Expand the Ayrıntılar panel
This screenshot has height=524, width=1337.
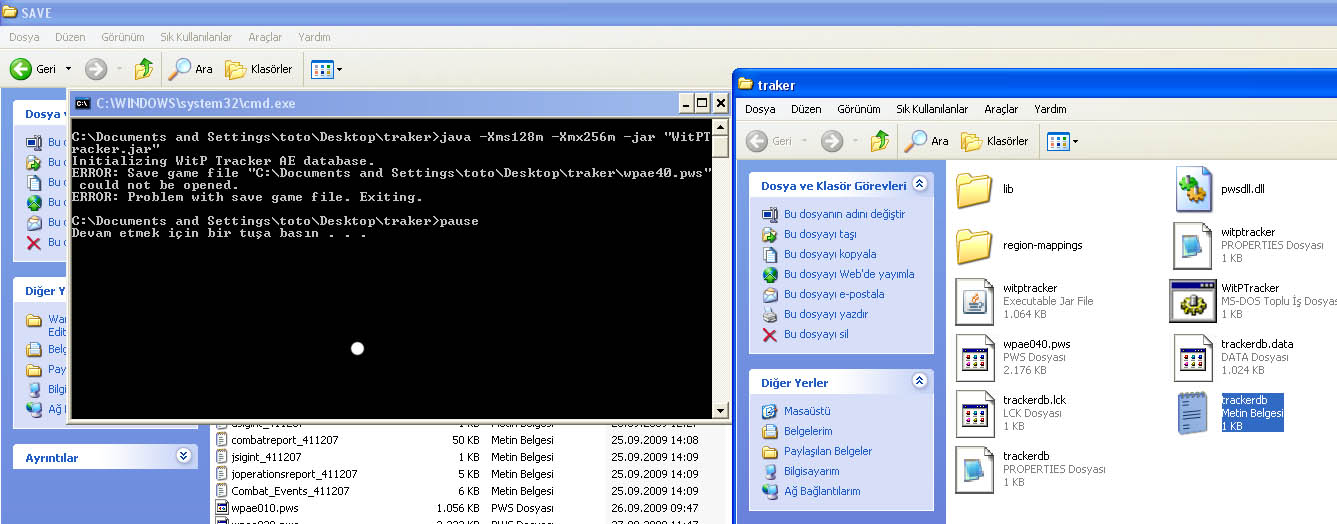coord(183,456)
